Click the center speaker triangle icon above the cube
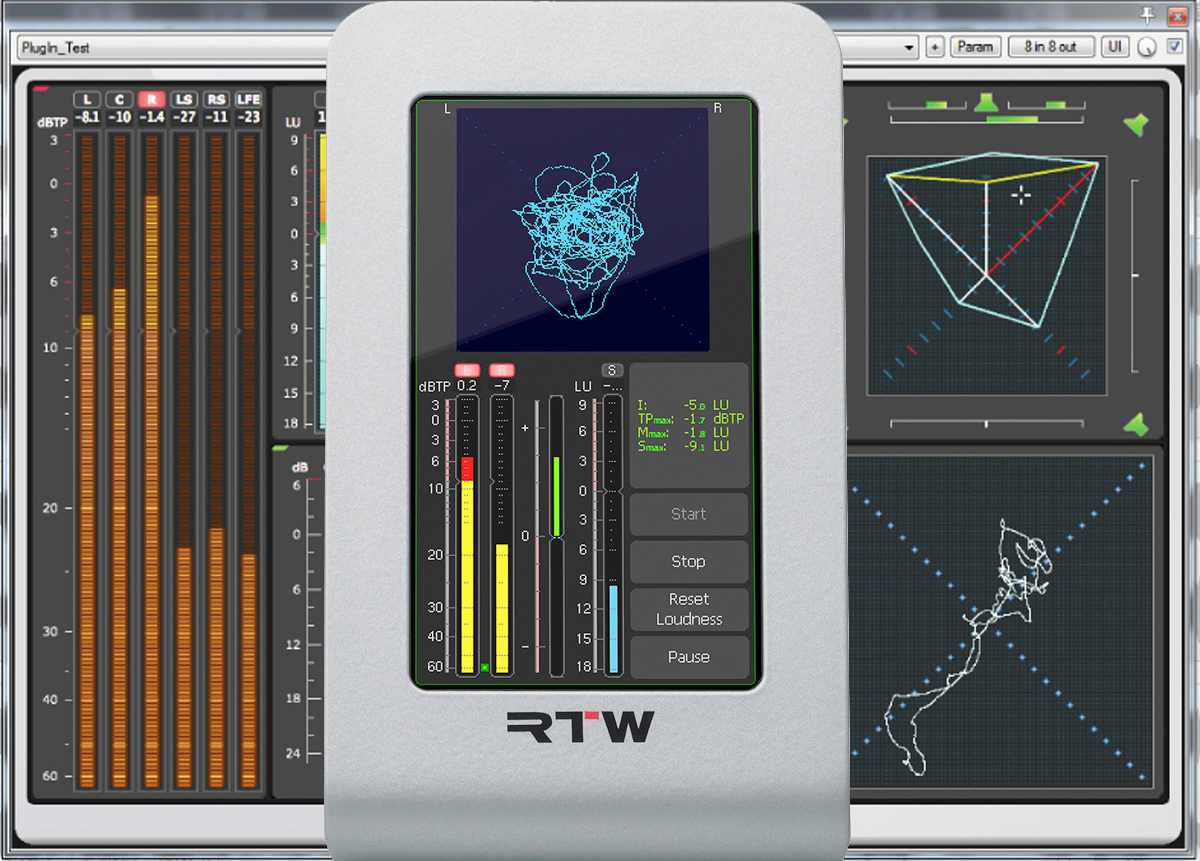 [986, 102]
